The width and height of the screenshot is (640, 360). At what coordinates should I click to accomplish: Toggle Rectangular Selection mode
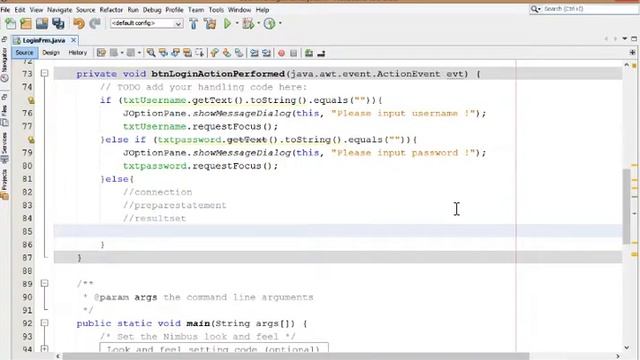[x=200, y=53]
